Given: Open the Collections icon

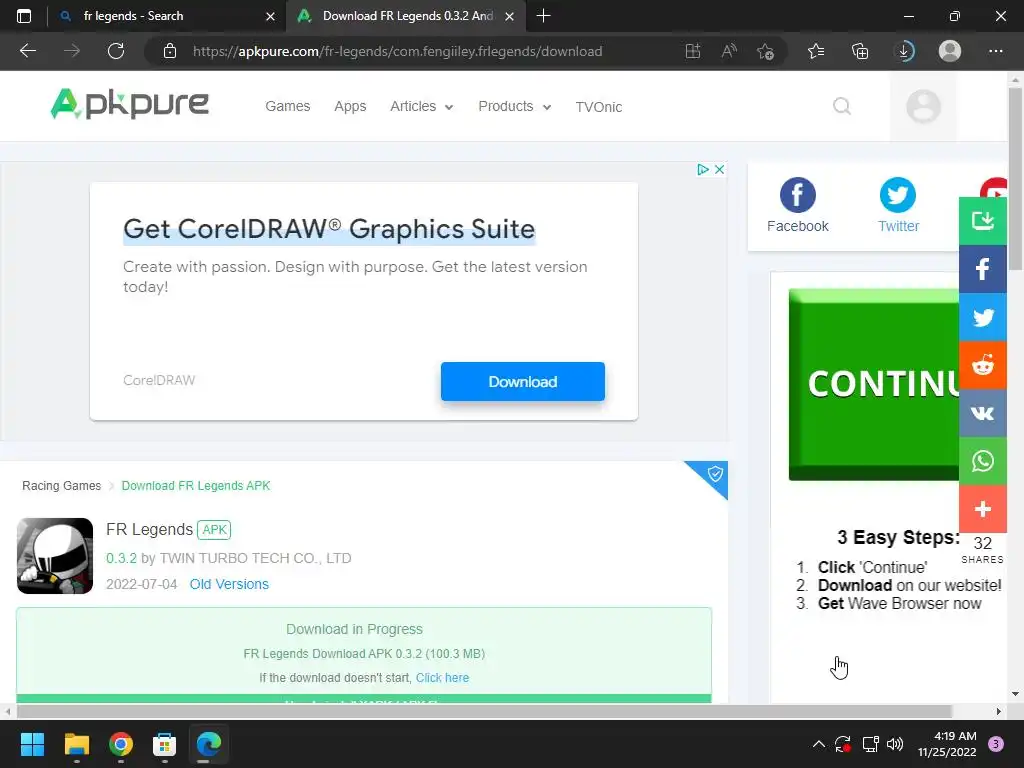Looking at the screenshot, I should (860, 51).
